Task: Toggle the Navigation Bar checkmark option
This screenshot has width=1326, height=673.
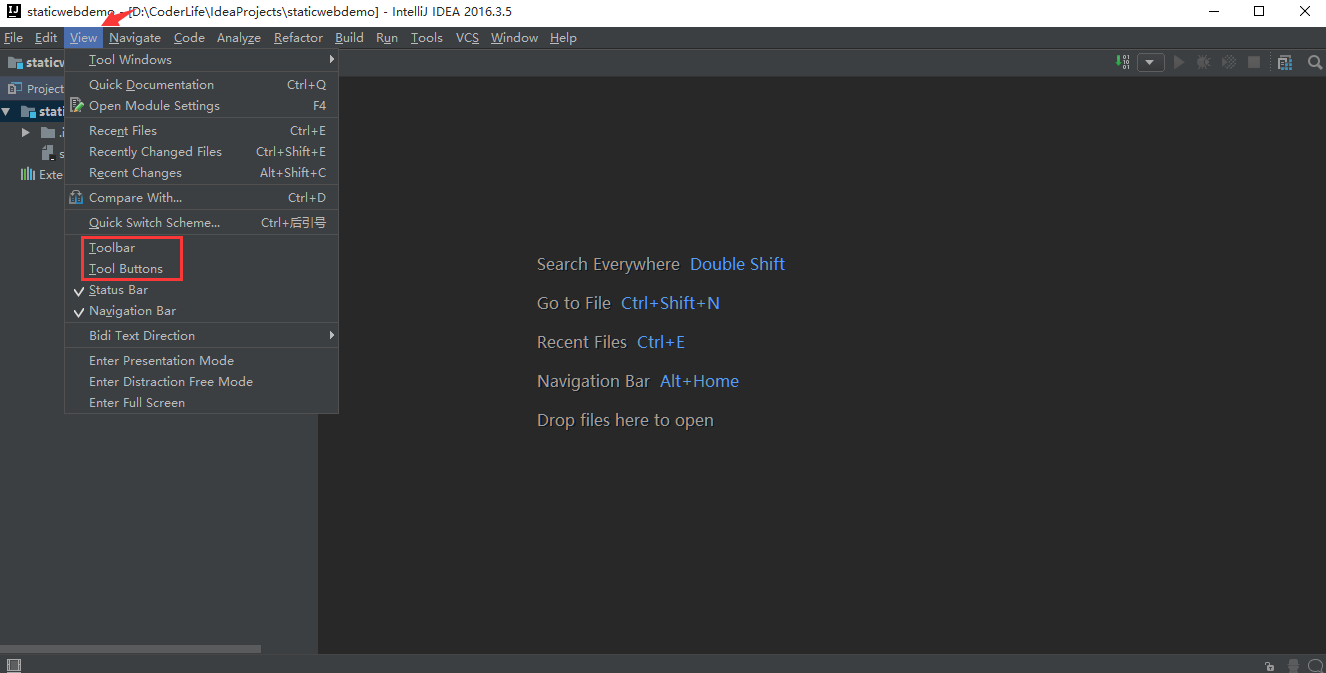Action: (132, 311)
